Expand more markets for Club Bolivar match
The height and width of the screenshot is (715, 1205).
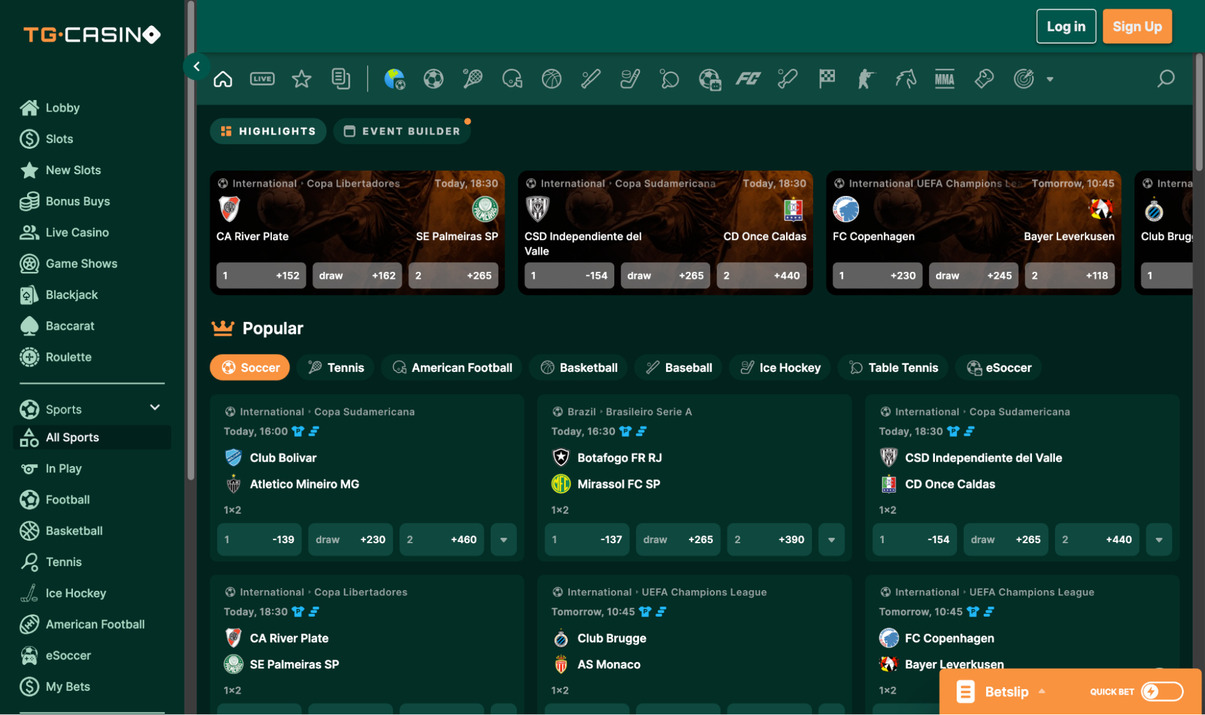click(503, 540)
